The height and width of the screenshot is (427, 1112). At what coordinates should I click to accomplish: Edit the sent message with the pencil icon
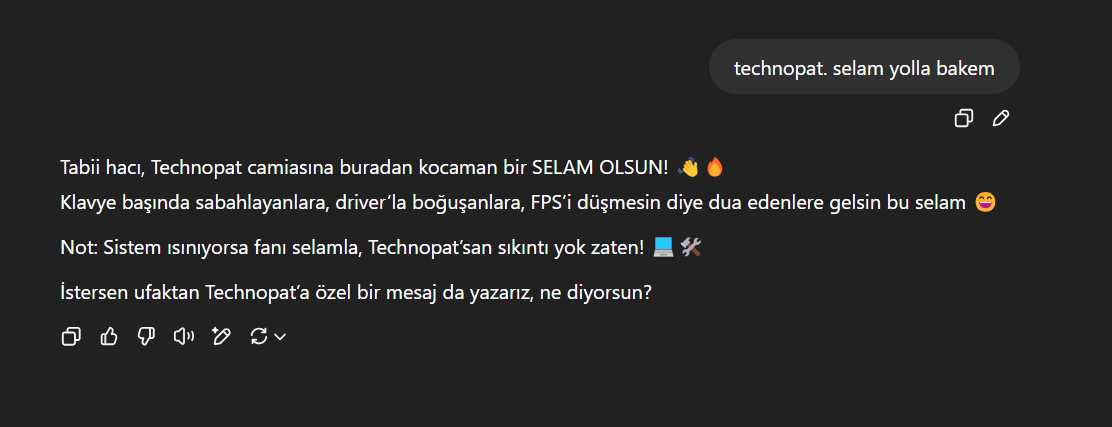(x=1001, y=118)
